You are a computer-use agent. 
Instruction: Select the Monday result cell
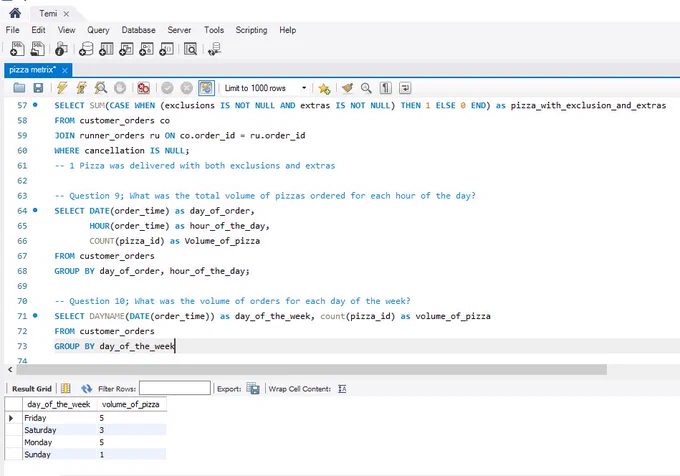pyautogui.click(x=59, y=442)
